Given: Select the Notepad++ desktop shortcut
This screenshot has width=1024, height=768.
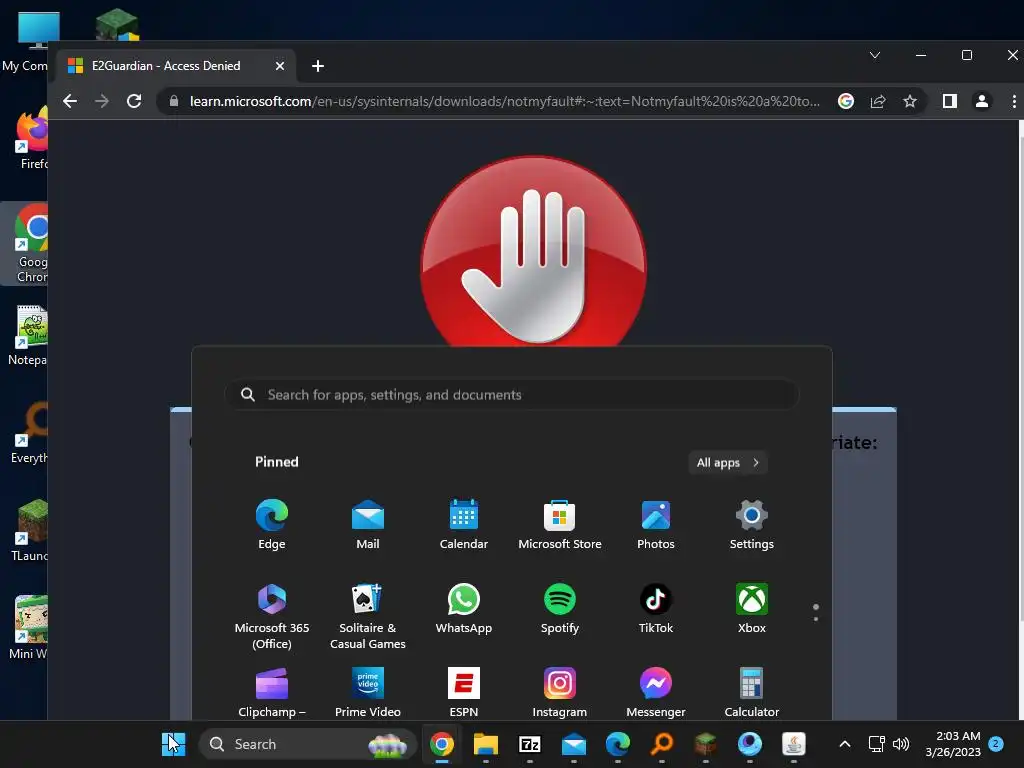Looking at the screenshot, I should [x=28, y=334].
